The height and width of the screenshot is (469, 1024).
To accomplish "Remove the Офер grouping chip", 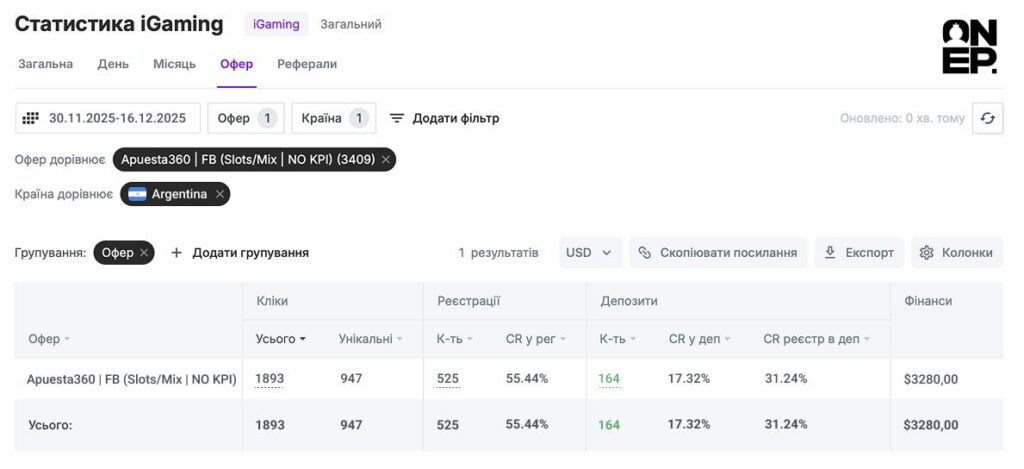I will pos(144,253).
